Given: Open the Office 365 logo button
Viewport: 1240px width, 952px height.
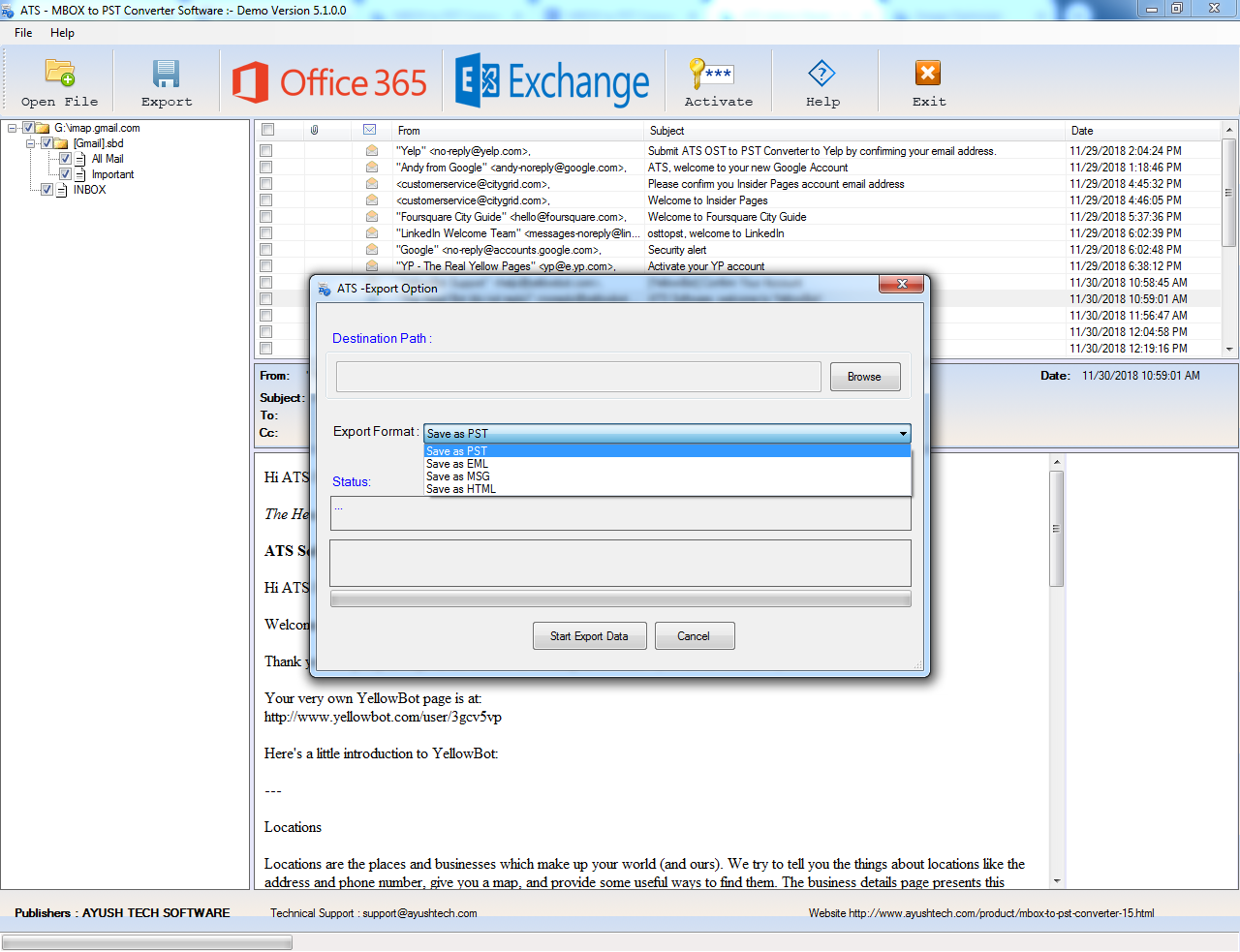Looking at the screenshot, I should [329, 82].
